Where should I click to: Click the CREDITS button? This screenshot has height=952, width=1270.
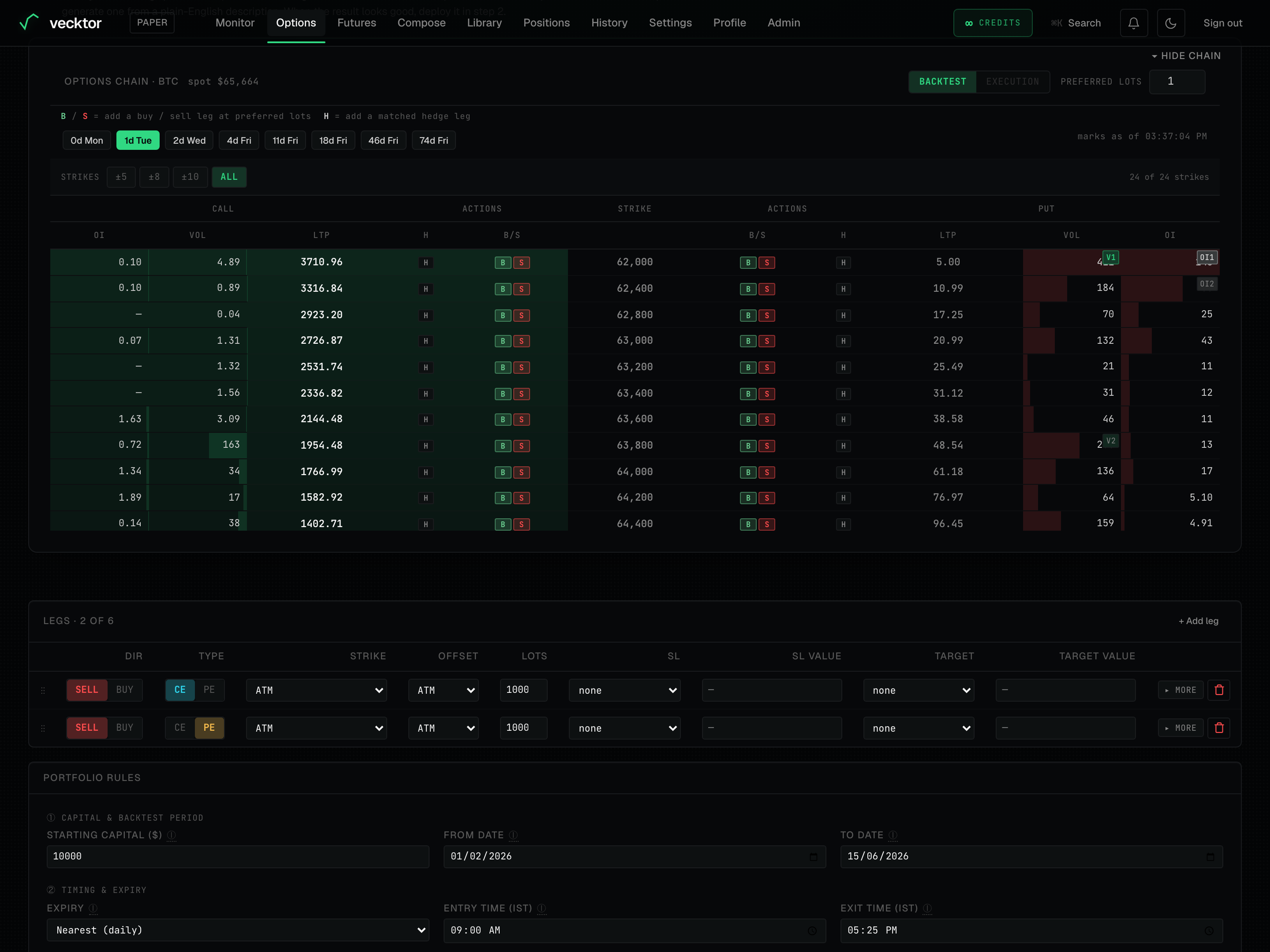(993, 23)
